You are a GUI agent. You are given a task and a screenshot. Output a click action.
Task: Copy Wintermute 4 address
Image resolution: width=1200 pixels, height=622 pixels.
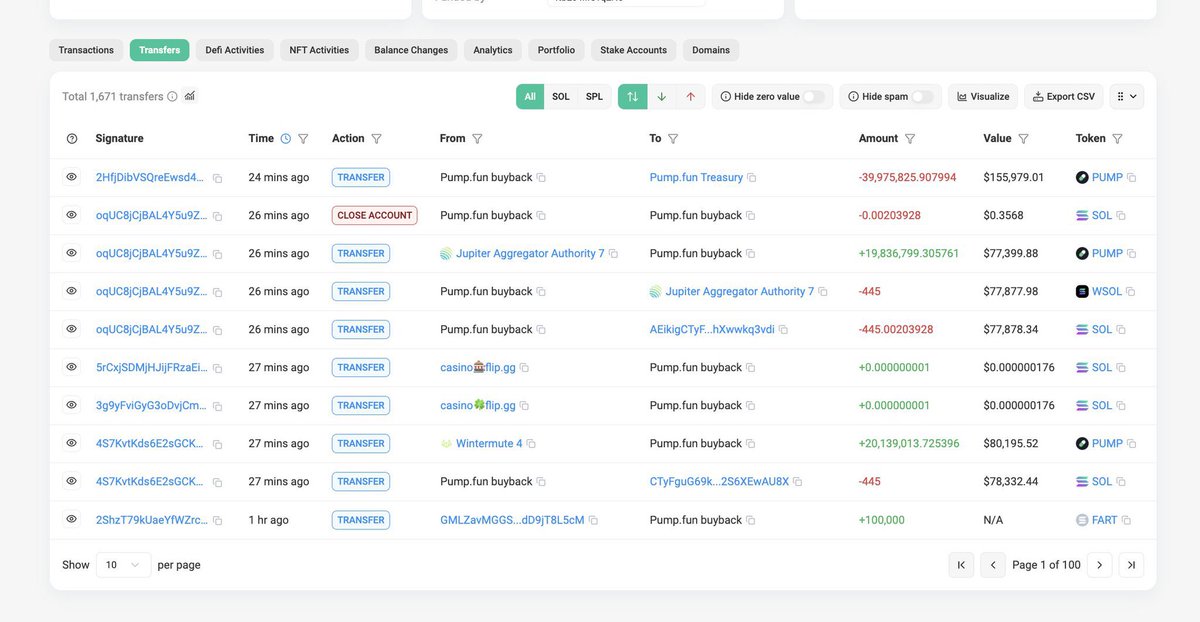coord(531,444)
